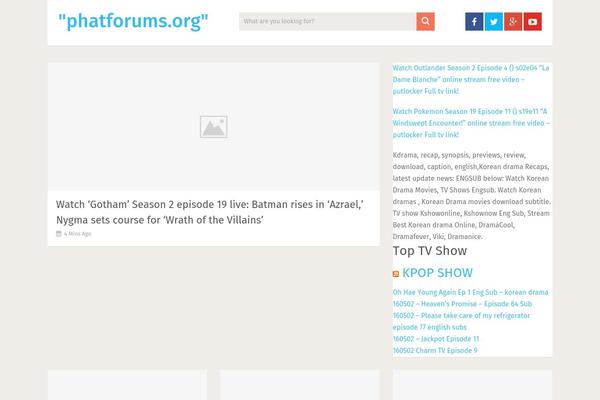Click the Kdrama recap description paragraph
Screen dimensions: 600x400
[x=472, y=196]
